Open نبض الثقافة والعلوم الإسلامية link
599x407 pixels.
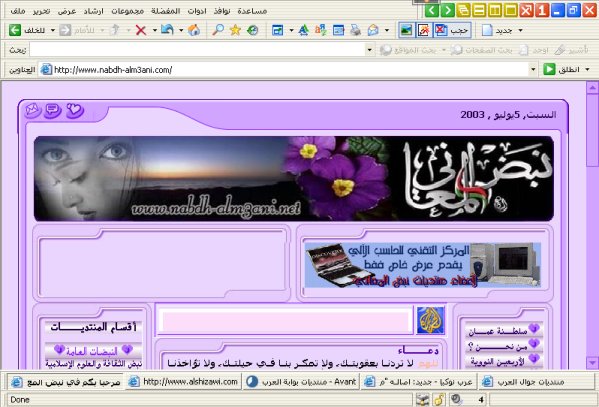point(94,364)
